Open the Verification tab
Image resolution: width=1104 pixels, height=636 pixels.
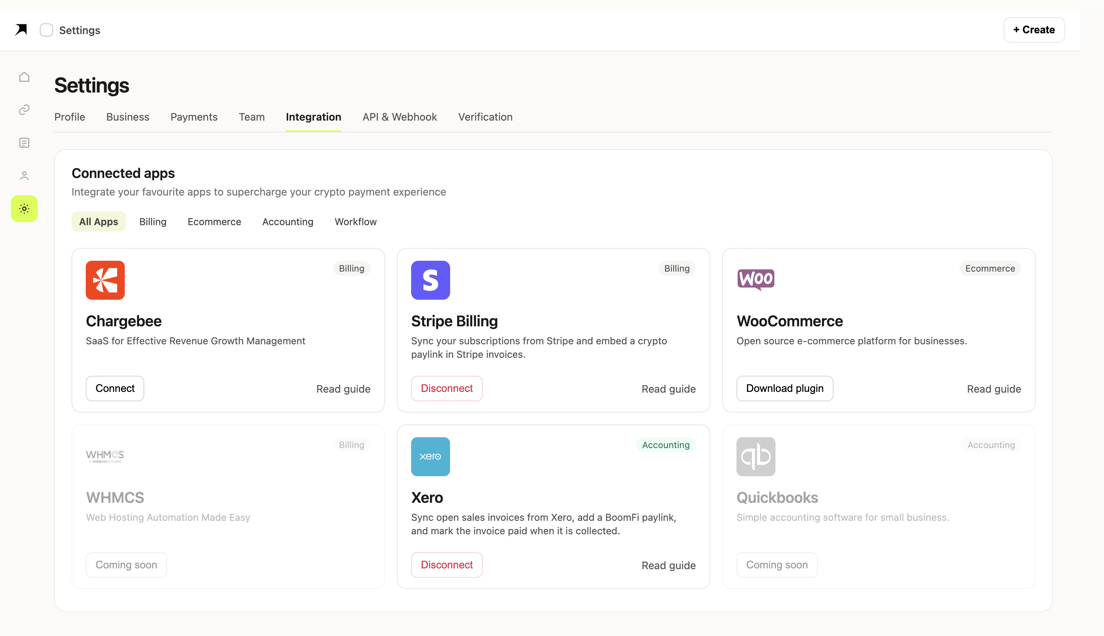485,117
